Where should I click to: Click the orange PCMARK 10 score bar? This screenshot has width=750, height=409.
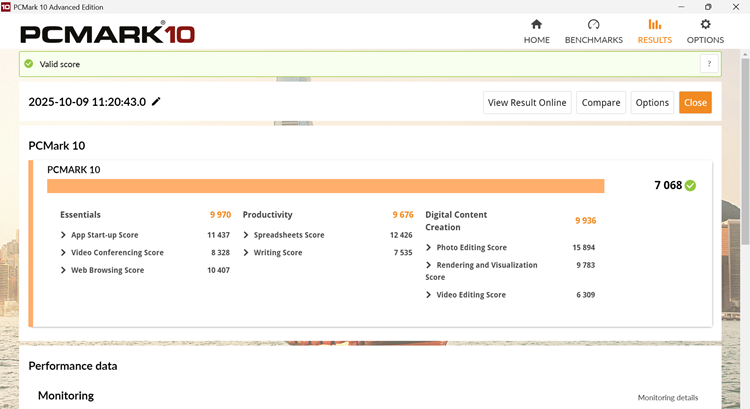click(x=325, y=186)
